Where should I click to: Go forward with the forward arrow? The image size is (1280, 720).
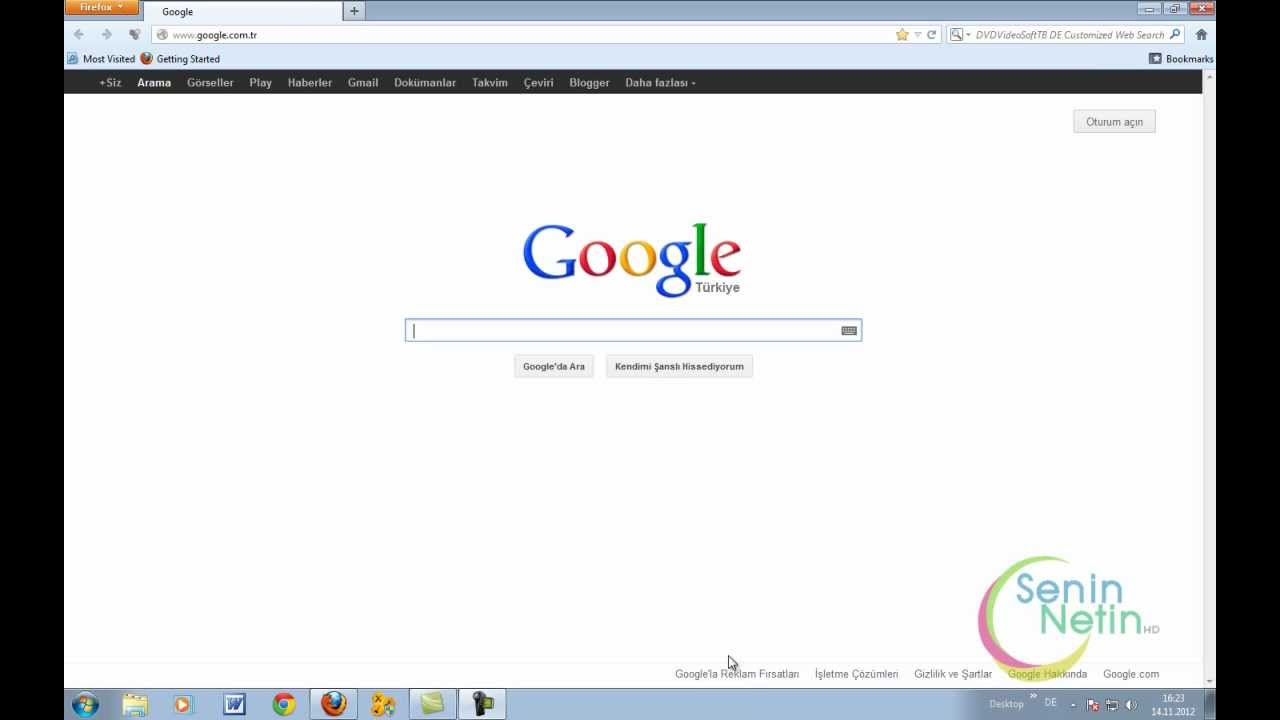(x=107, y=34)
